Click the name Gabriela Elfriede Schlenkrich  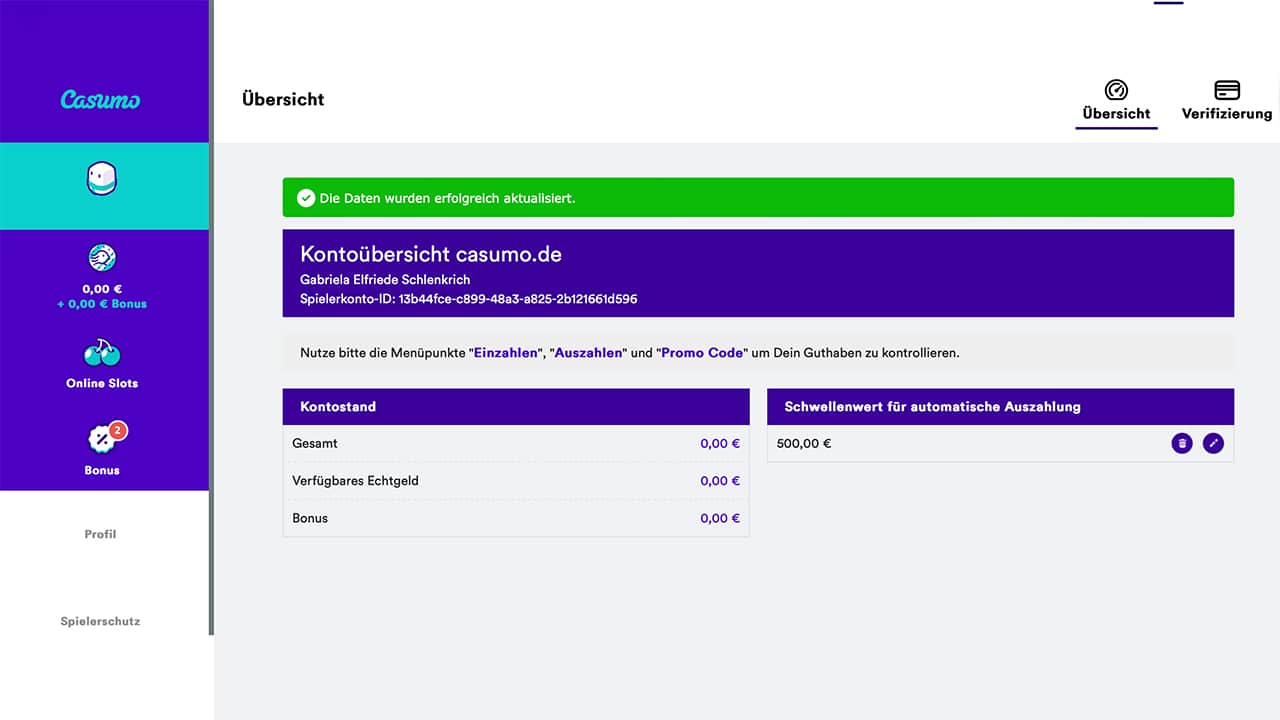[x=385, y=279]
